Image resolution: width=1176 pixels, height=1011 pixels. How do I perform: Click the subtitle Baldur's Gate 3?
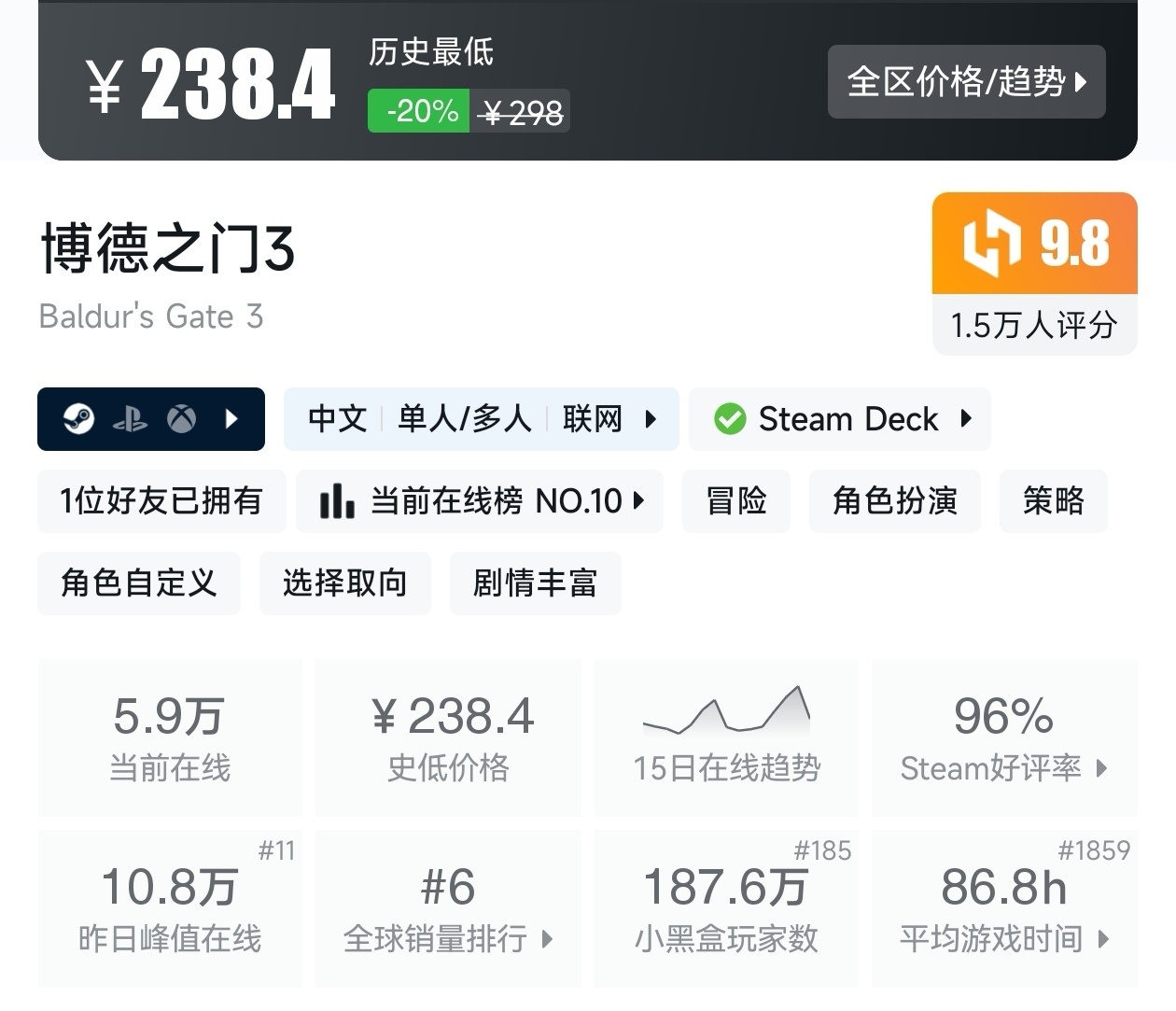(151, 316)
